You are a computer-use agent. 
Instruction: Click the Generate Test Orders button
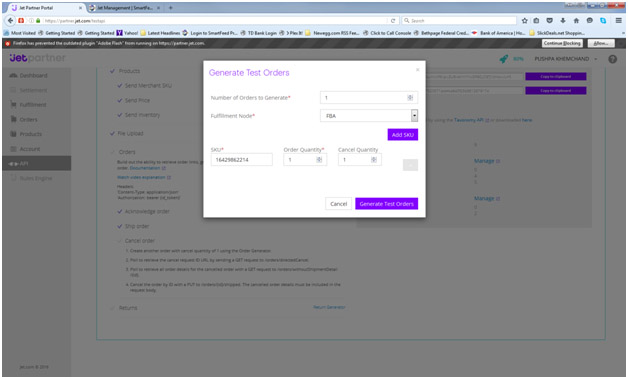coord(386,204)
